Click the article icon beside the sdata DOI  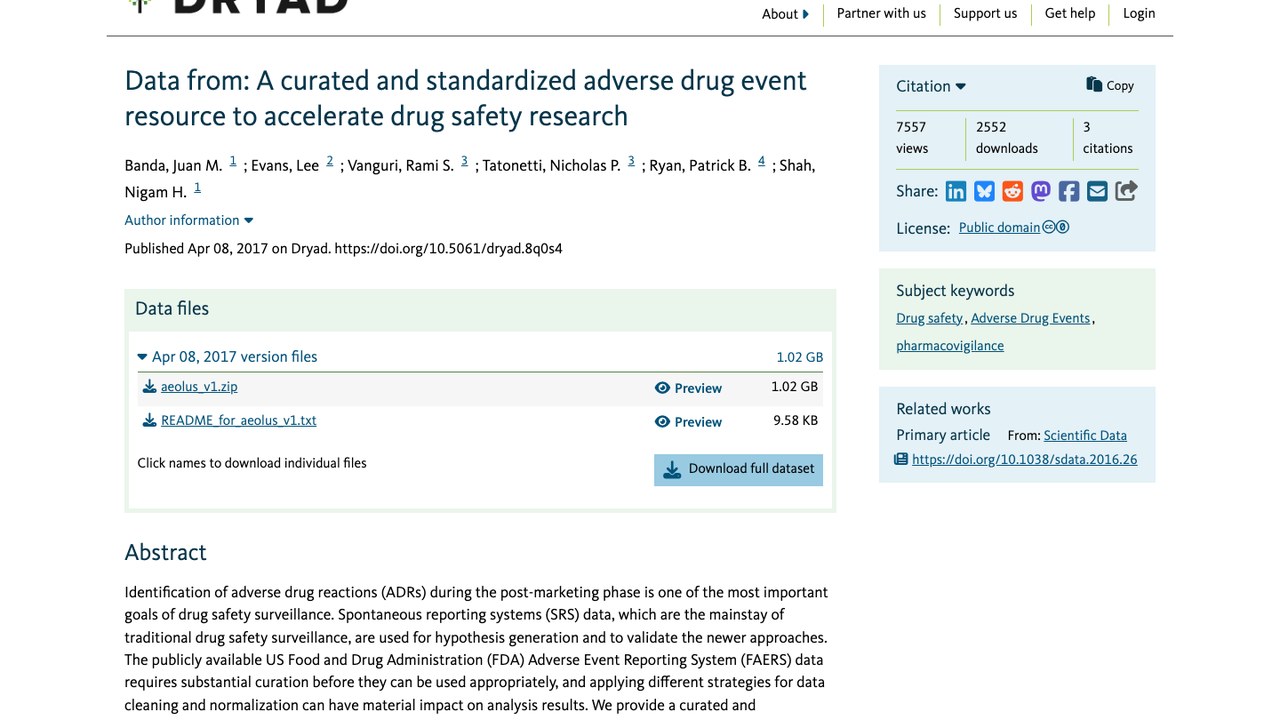tap(901, 460)
